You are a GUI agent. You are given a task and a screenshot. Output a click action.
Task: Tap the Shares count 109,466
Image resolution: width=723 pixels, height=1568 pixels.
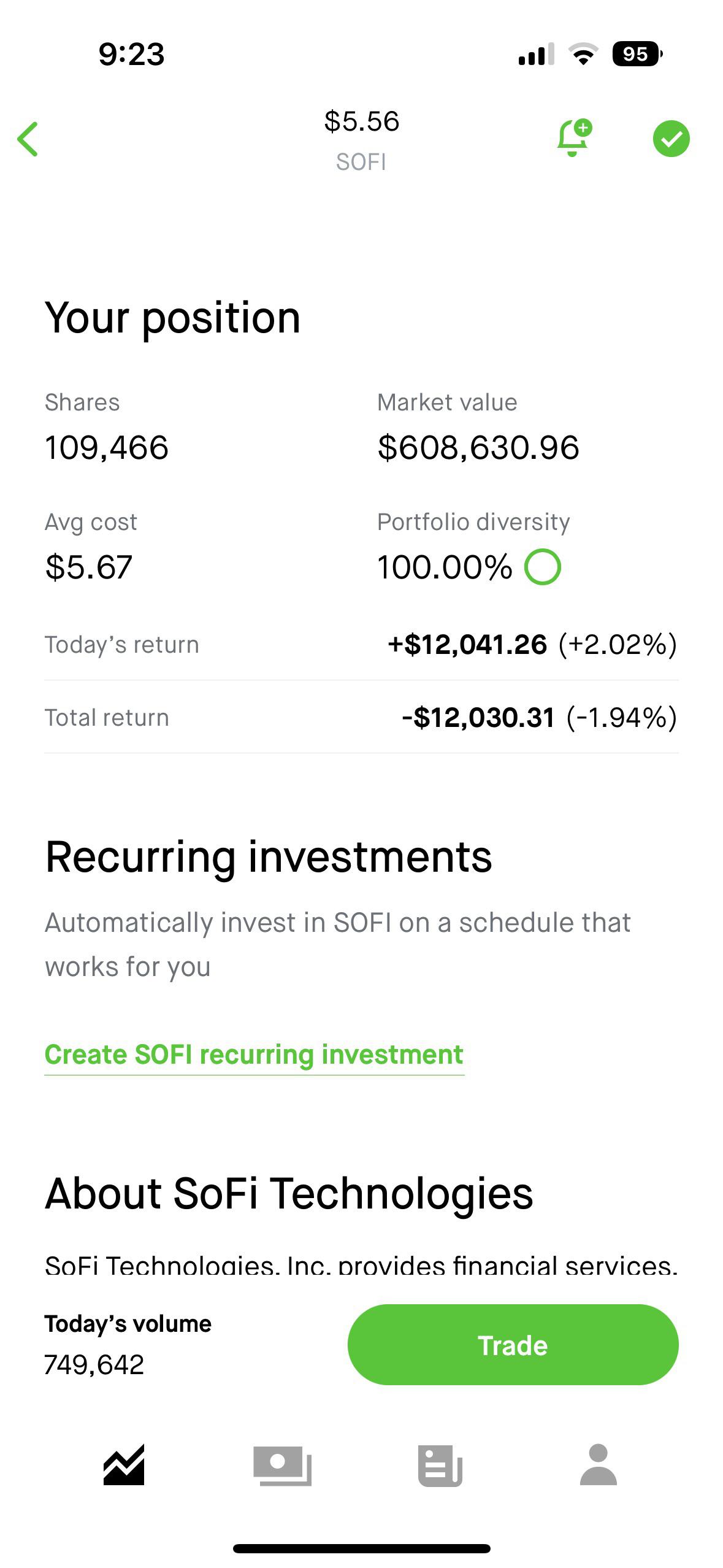tap(107, 447)
